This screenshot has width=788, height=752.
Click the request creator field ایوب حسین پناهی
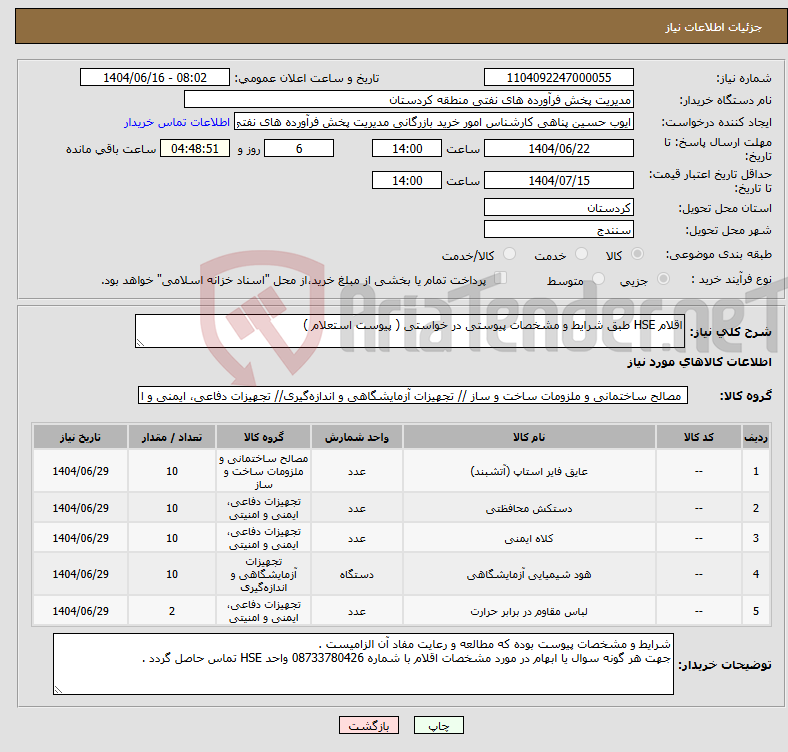click(434, 122)
